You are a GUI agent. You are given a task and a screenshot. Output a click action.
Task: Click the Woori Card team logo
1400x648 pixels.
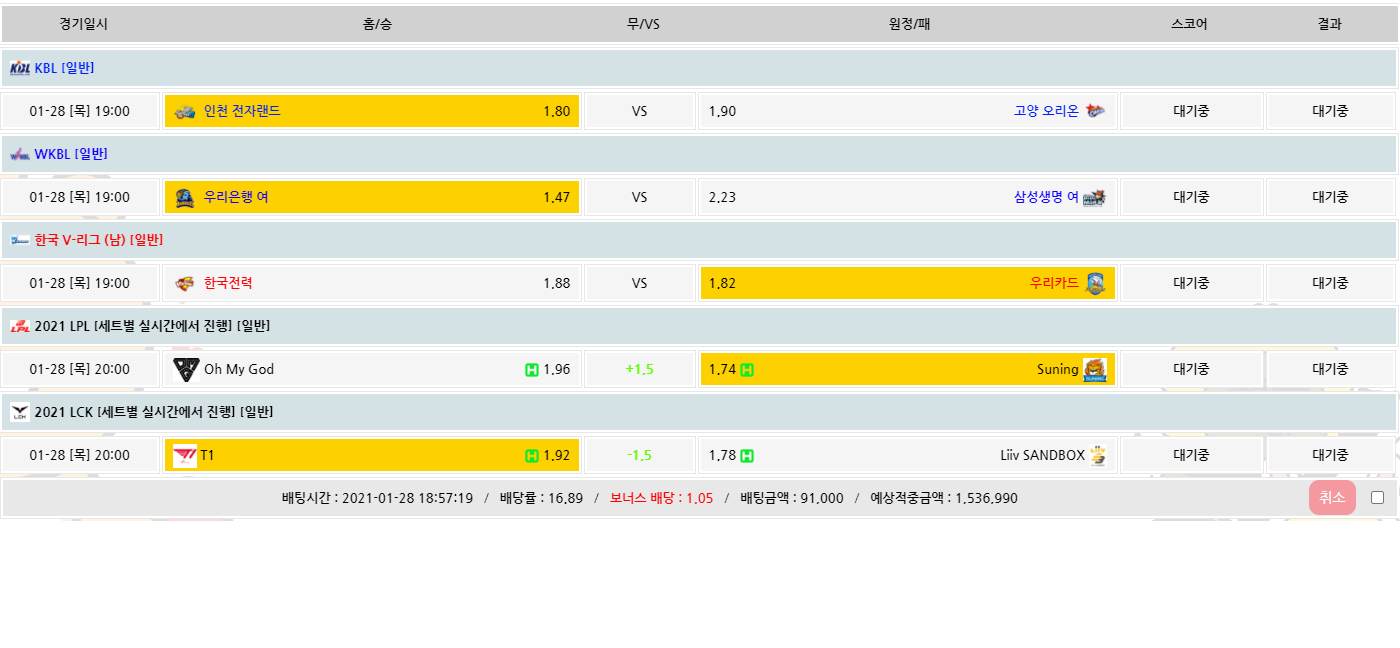pyautogui.click(x=1094, y=284)
